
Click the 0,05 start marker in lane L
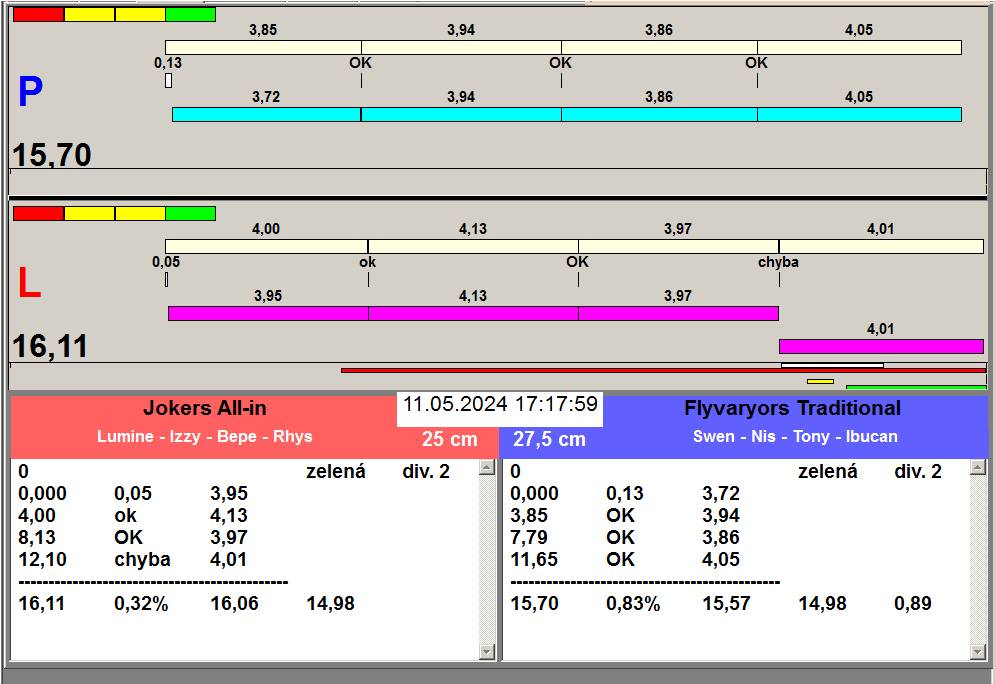point(166,279)
